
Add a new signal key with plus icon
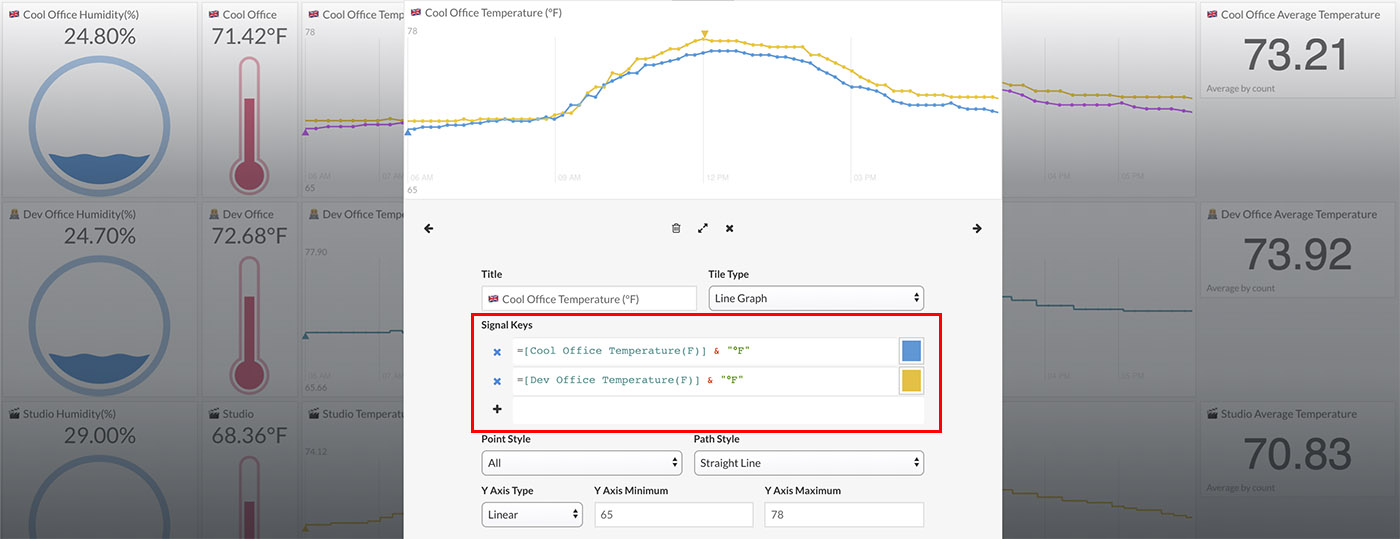click(497, 410)
